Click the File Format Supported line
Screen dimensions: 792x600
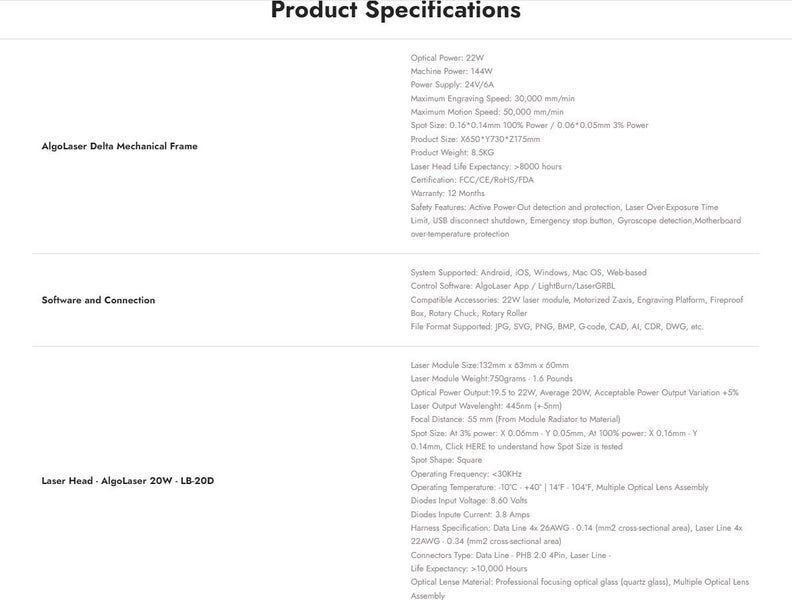coord(557,326)
